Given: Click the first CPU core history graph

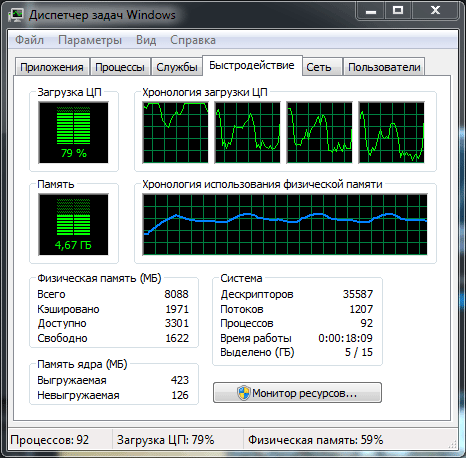Looking at the screenshot, I should tap(175, 133).
